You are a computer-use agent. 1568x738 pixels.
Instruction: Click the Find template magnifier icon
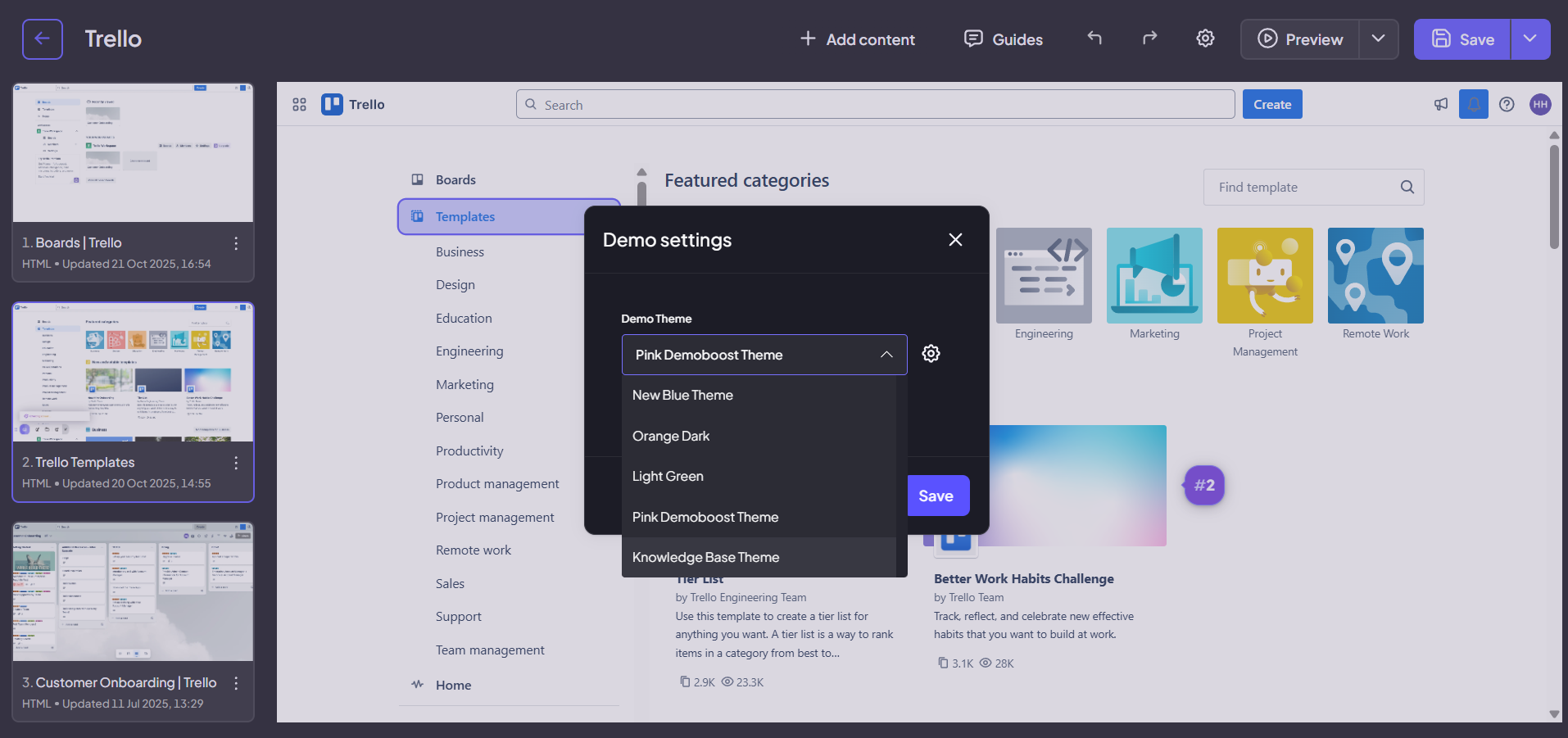1407,187
